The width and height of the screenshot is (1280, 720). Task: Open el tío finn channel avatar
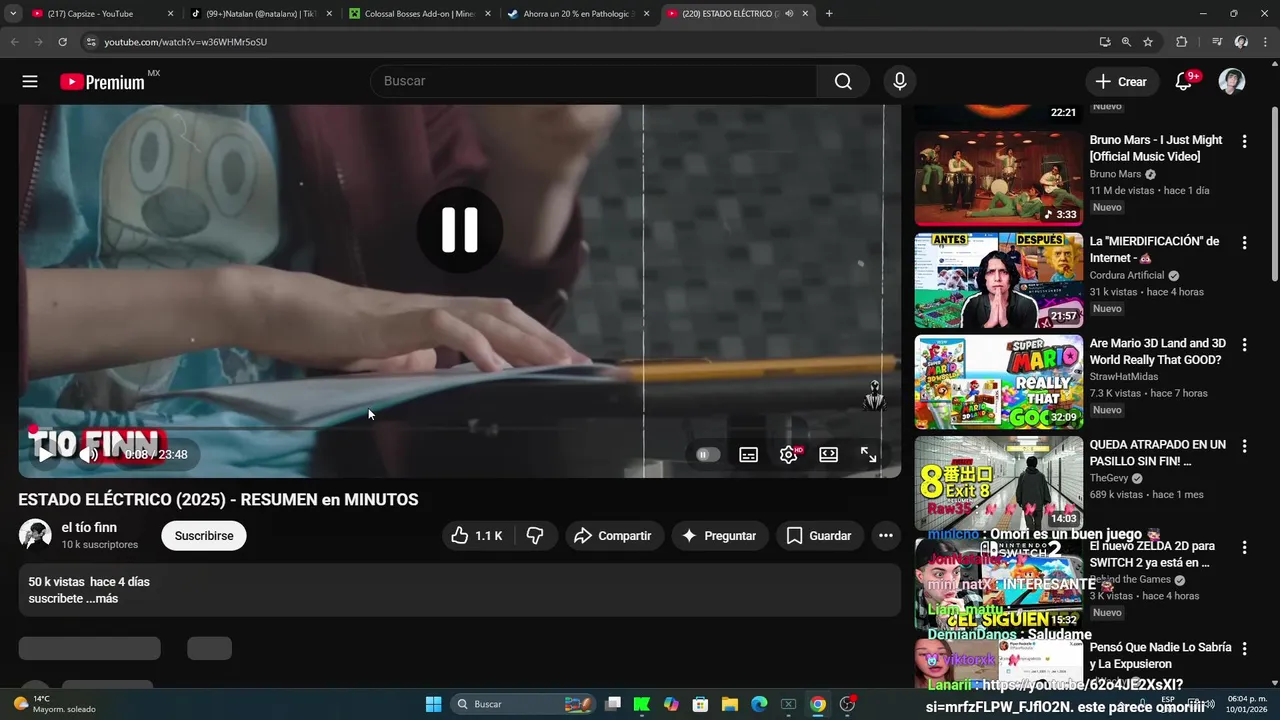(x=35, y=535)
